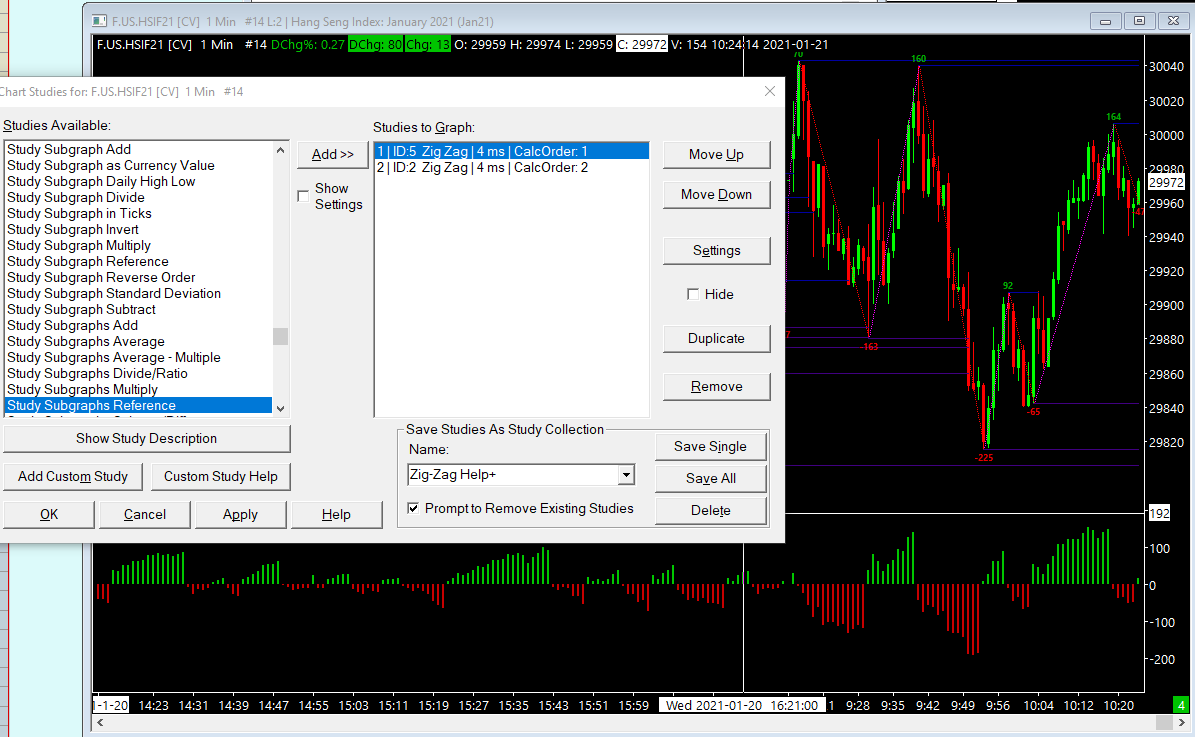
Task: Select Study Subgraphs Average - Multiple
Action: (138, 357)
